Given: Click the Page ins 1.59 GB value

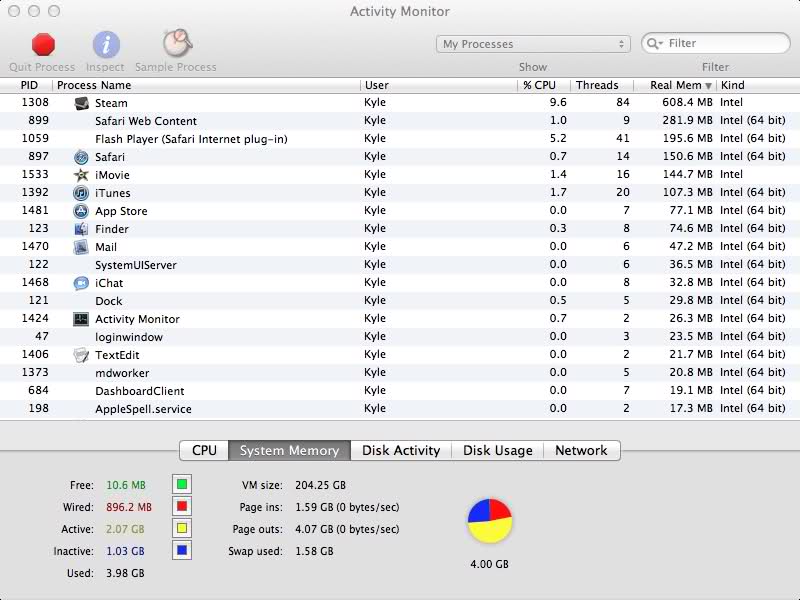Looking at the screenshot, I should [347, 507].
